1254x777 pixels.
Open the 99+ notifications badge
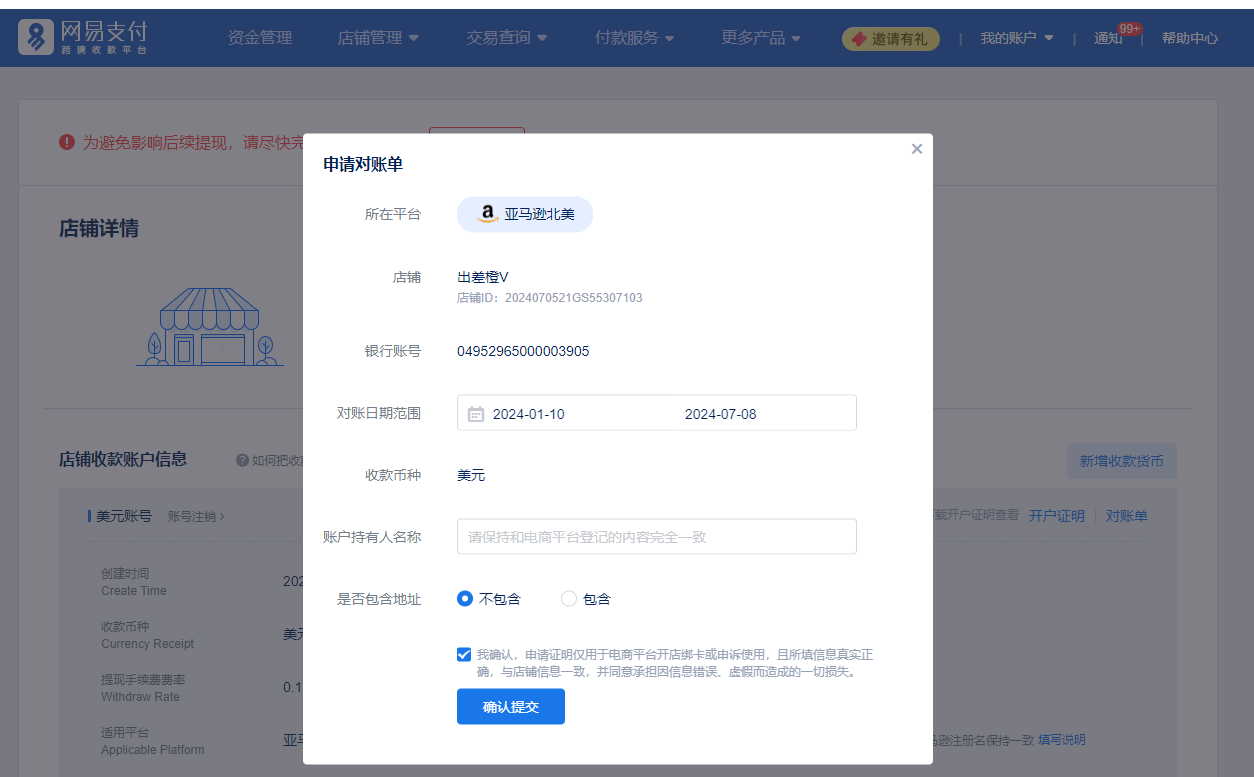coord(1129,29)
